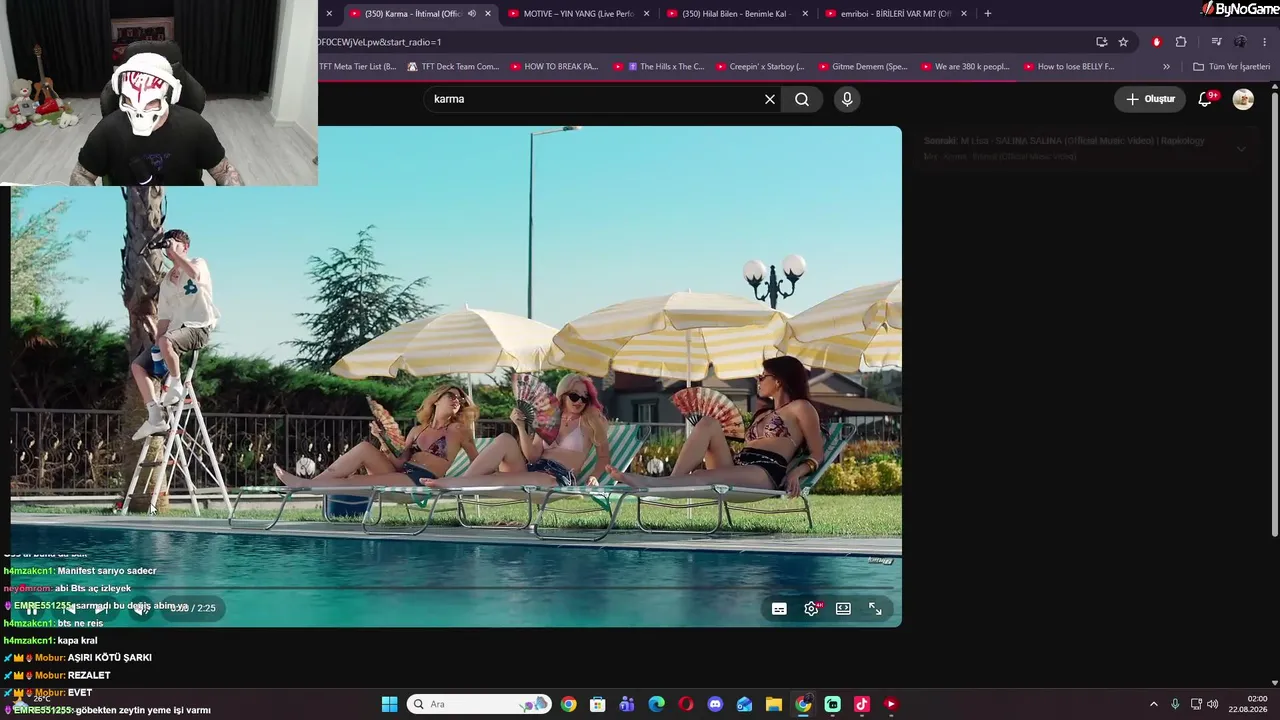Viewport: 1280px width, 720px height.
Task: Open the Windows Start menu
Action: [x=389, y=704]
